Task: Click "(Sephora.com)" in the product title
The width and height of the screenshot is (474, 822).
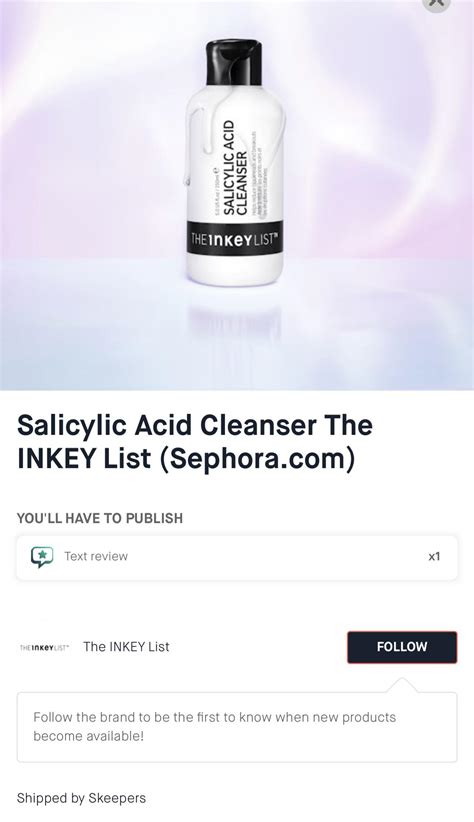Action: click(257, 458)
